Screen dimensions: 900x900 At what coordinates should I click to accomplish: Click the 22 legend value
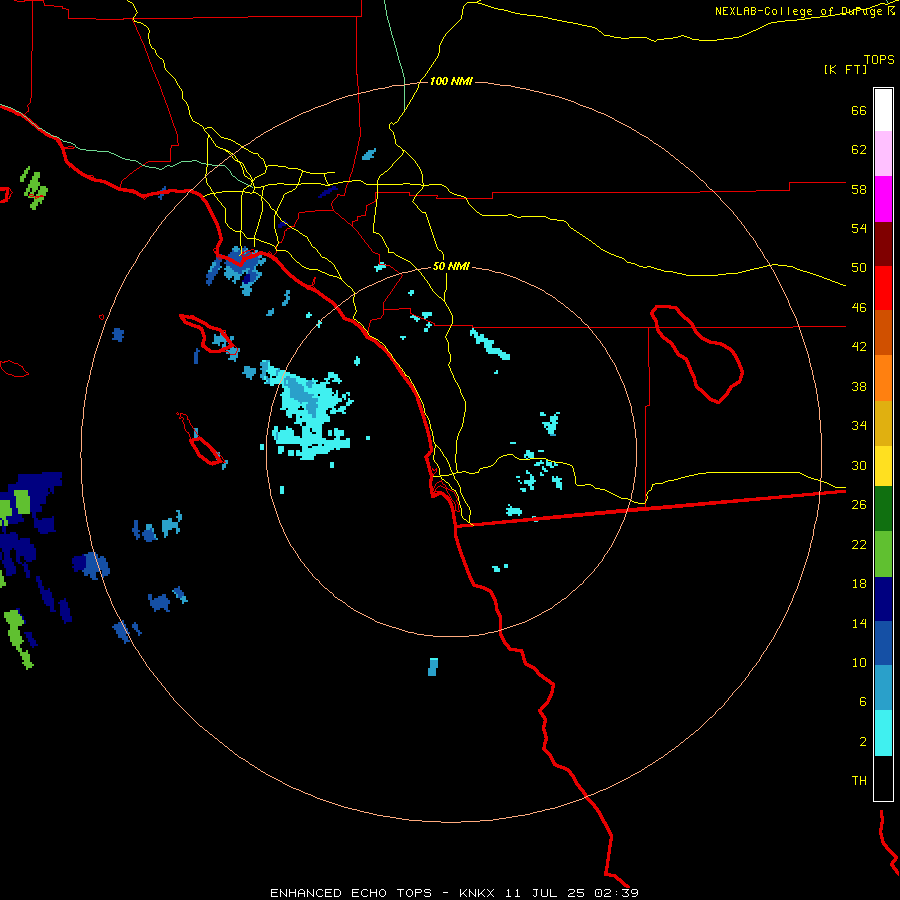859,544
